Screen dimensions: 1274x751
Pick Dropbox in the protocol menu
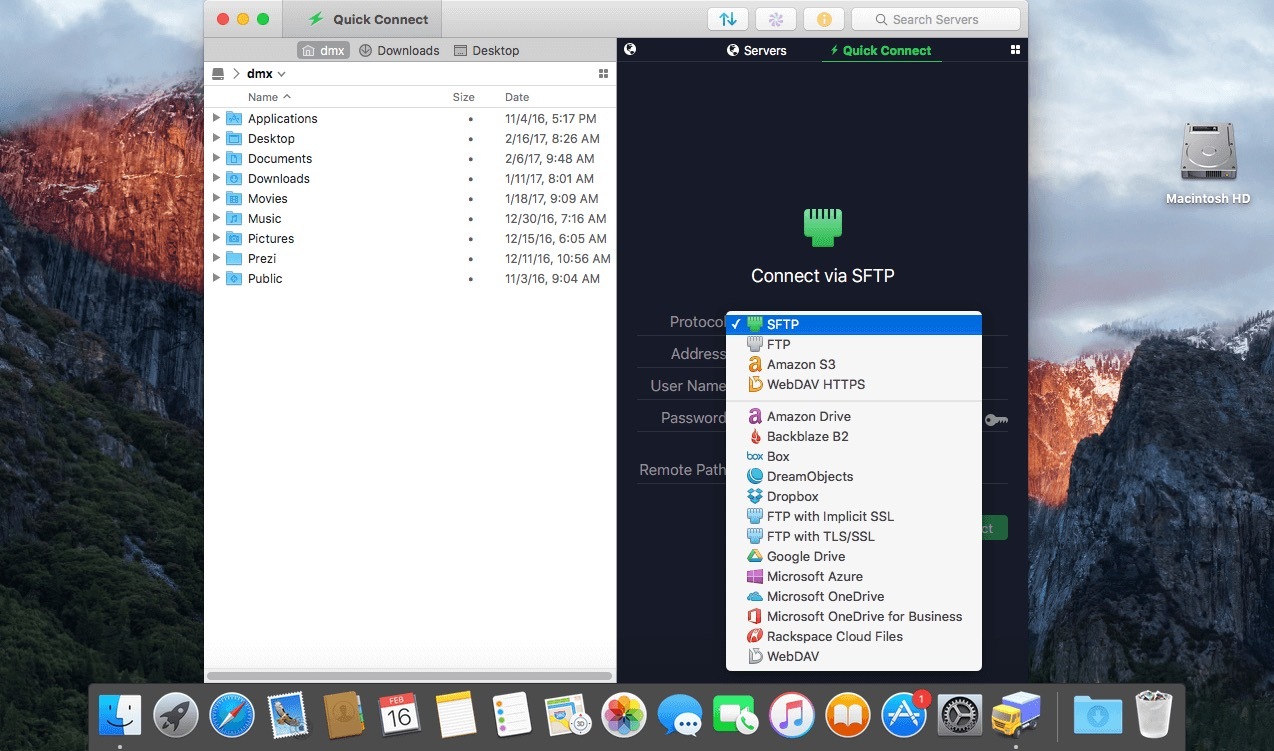click(x=792, y=496)
